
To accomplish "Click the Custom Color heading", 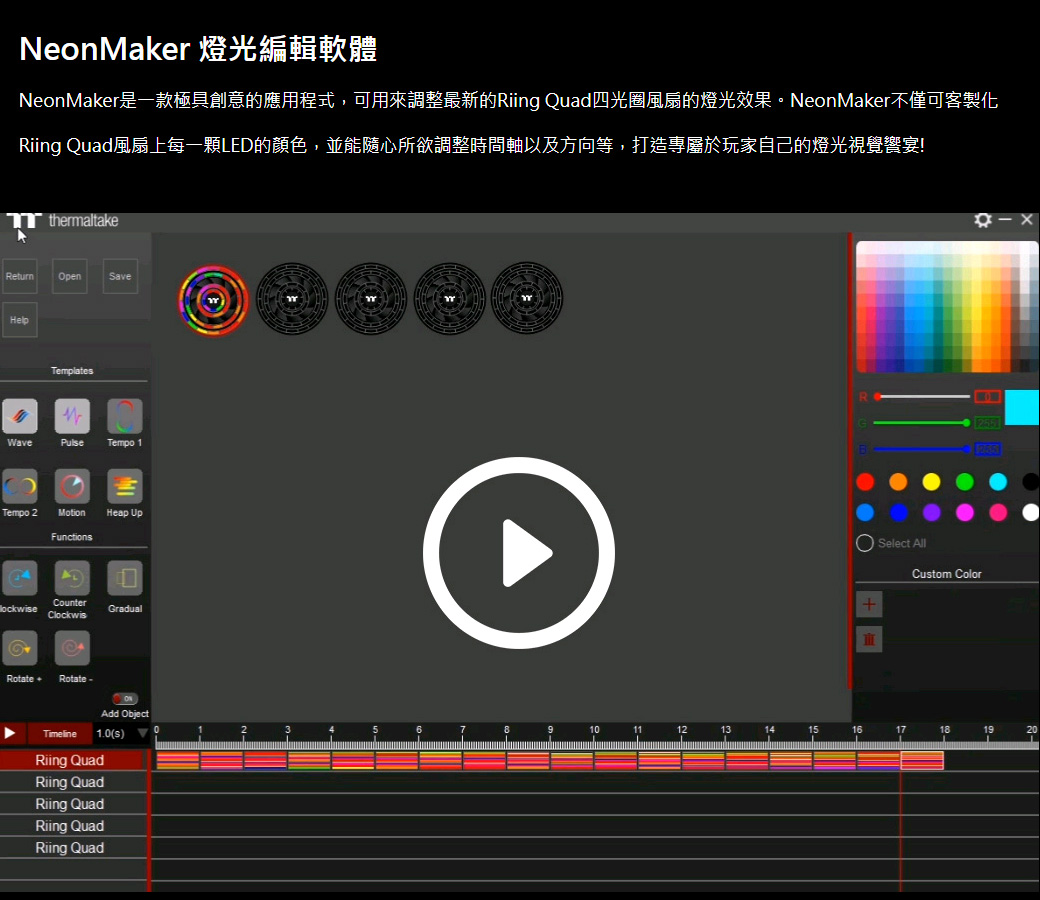I will (946, 574).
